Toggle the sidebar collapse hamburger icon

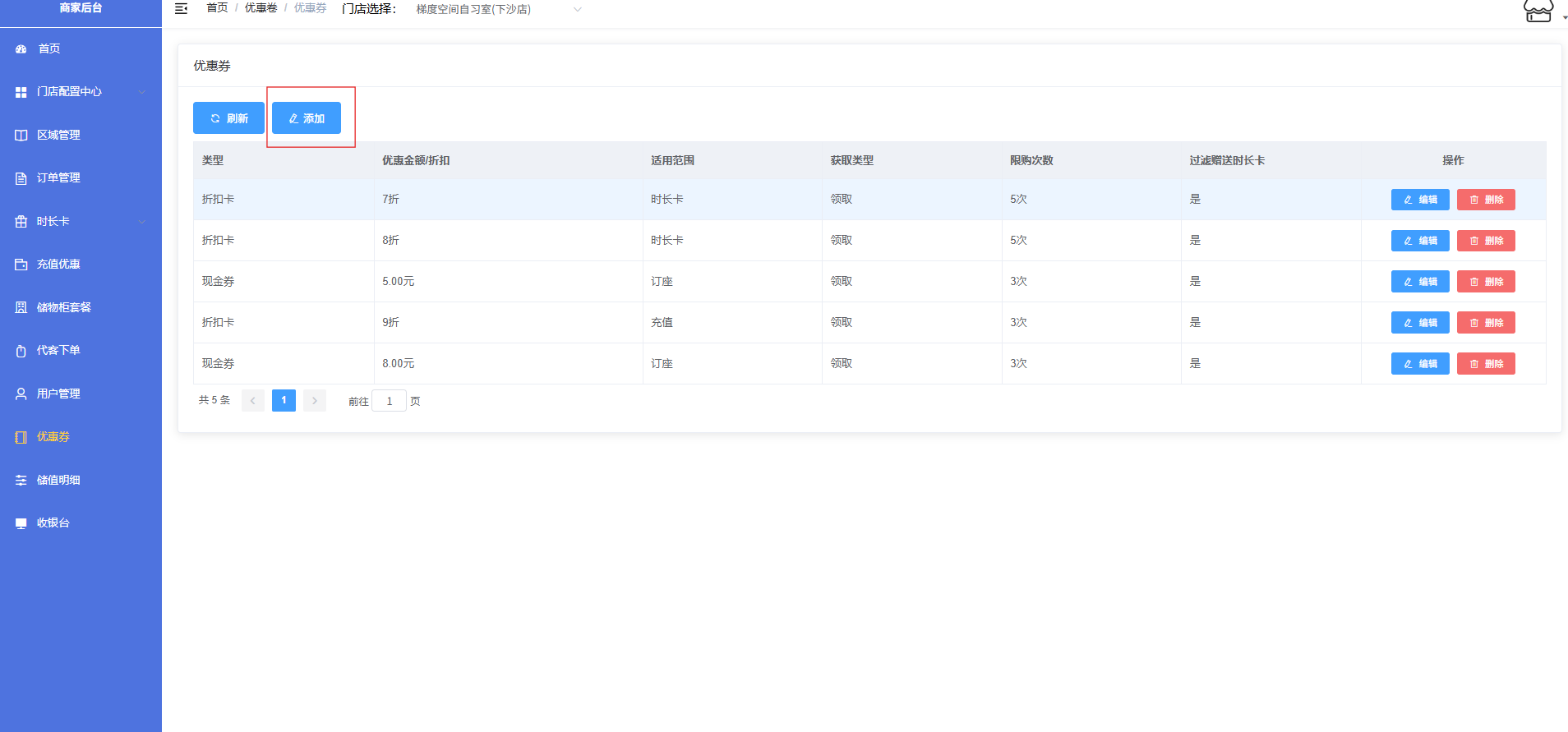pyautogui.click(x=182, y=9)
